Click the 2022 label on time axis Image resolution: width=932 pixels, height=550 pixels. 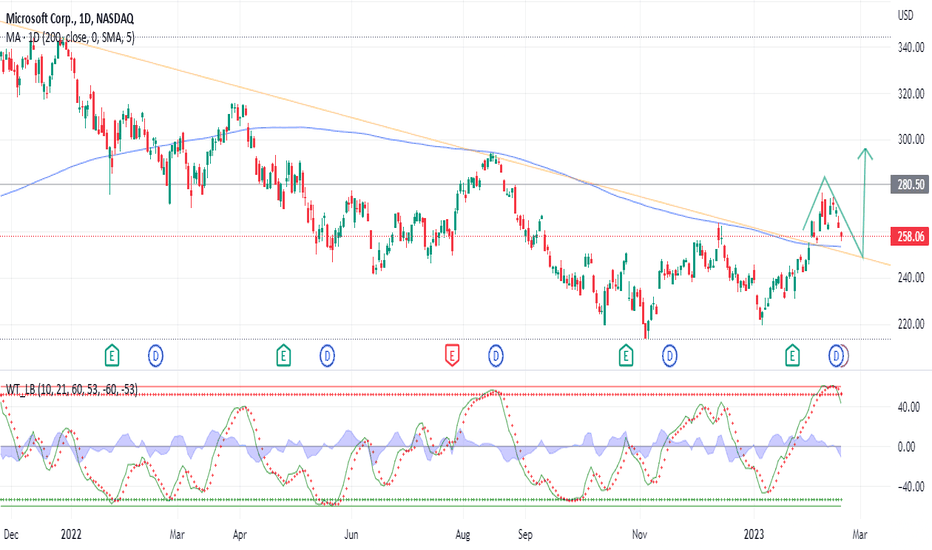[x=71, y=534]
